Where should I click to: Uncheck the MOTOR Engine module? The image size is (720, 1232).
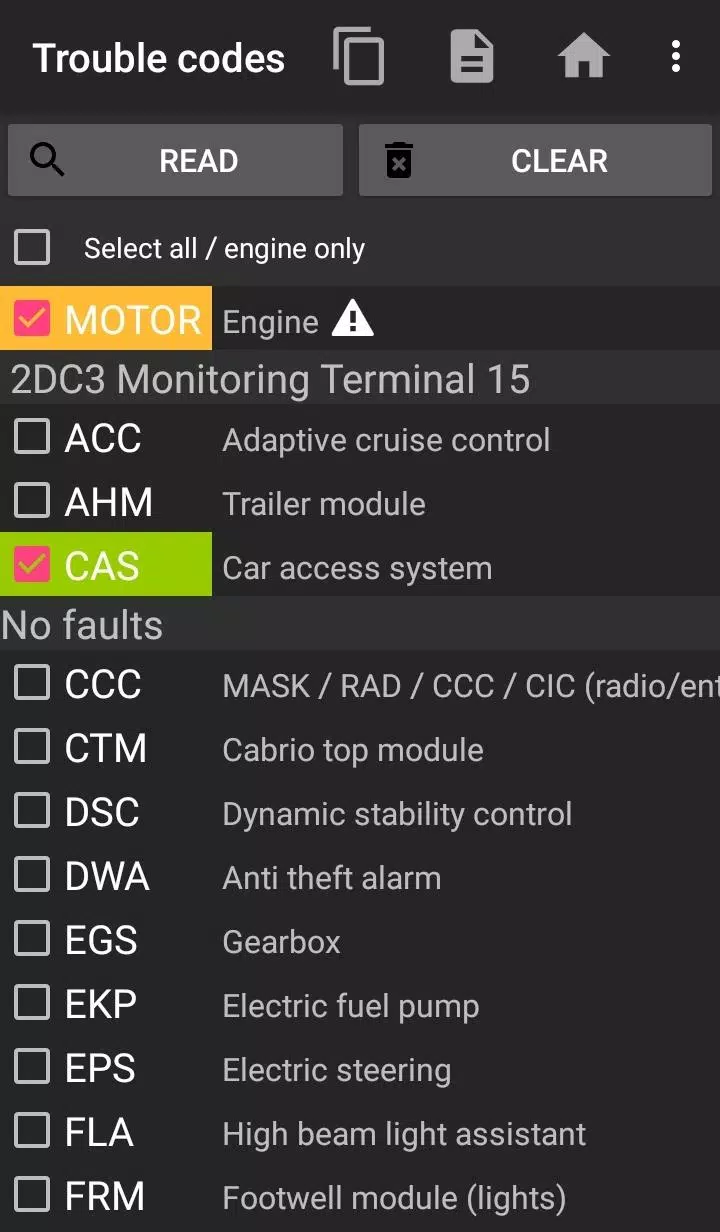(x=31, y=318)
